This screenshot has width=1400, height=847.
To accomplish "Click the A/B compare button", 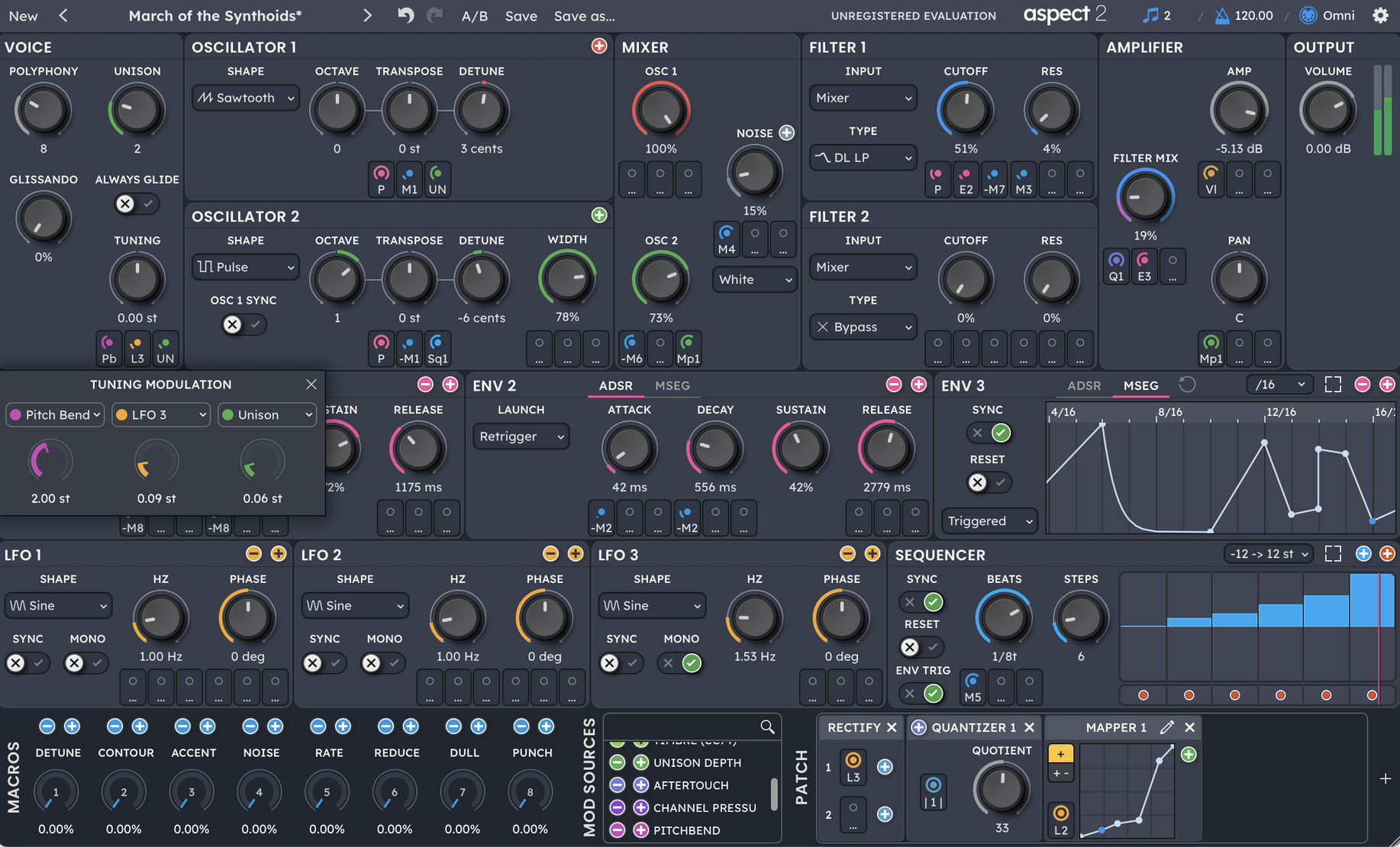I will (x=474, y=15).
